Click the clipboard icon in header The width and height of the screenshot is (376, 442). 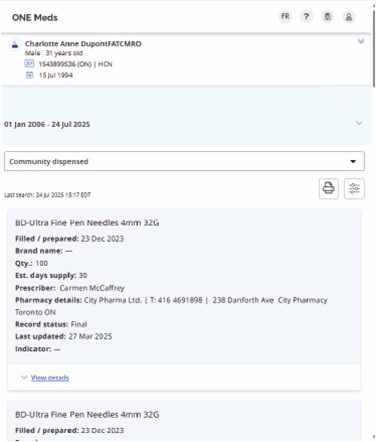328,16
